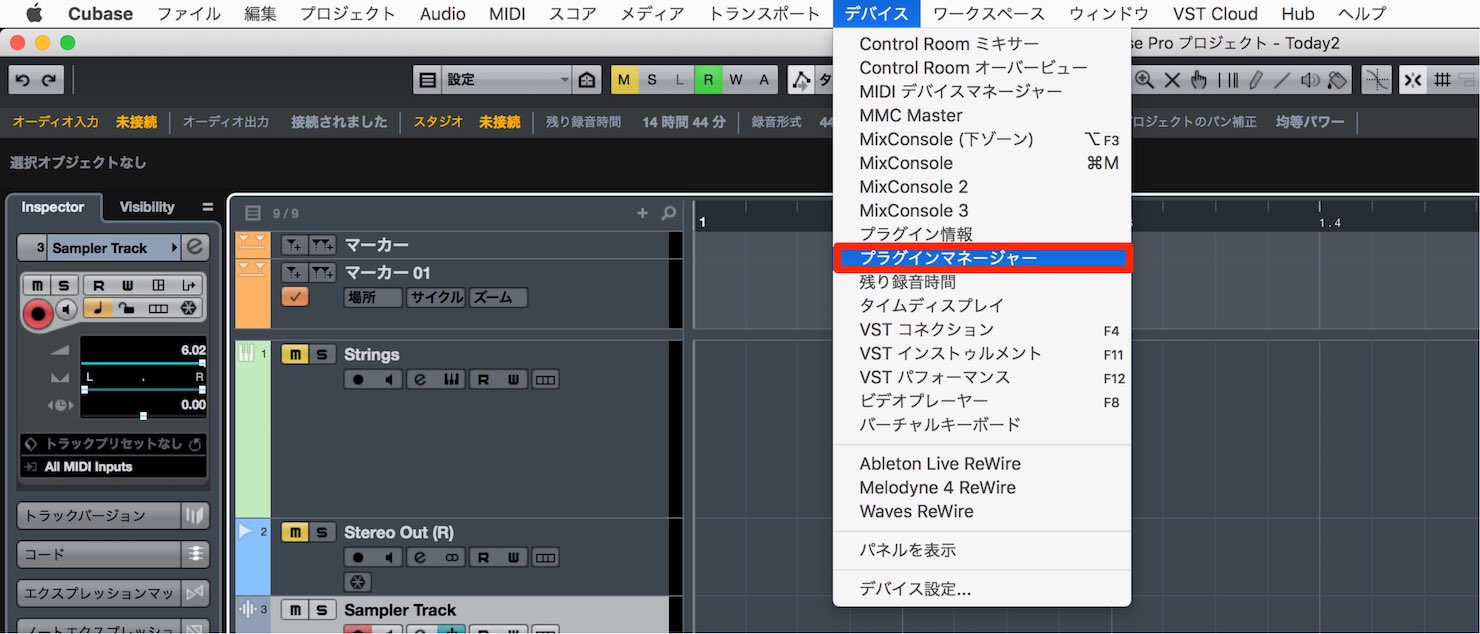1480x634 pixels.
Task: Open デバイス設定... menu entry
Action: click(982, 590)
